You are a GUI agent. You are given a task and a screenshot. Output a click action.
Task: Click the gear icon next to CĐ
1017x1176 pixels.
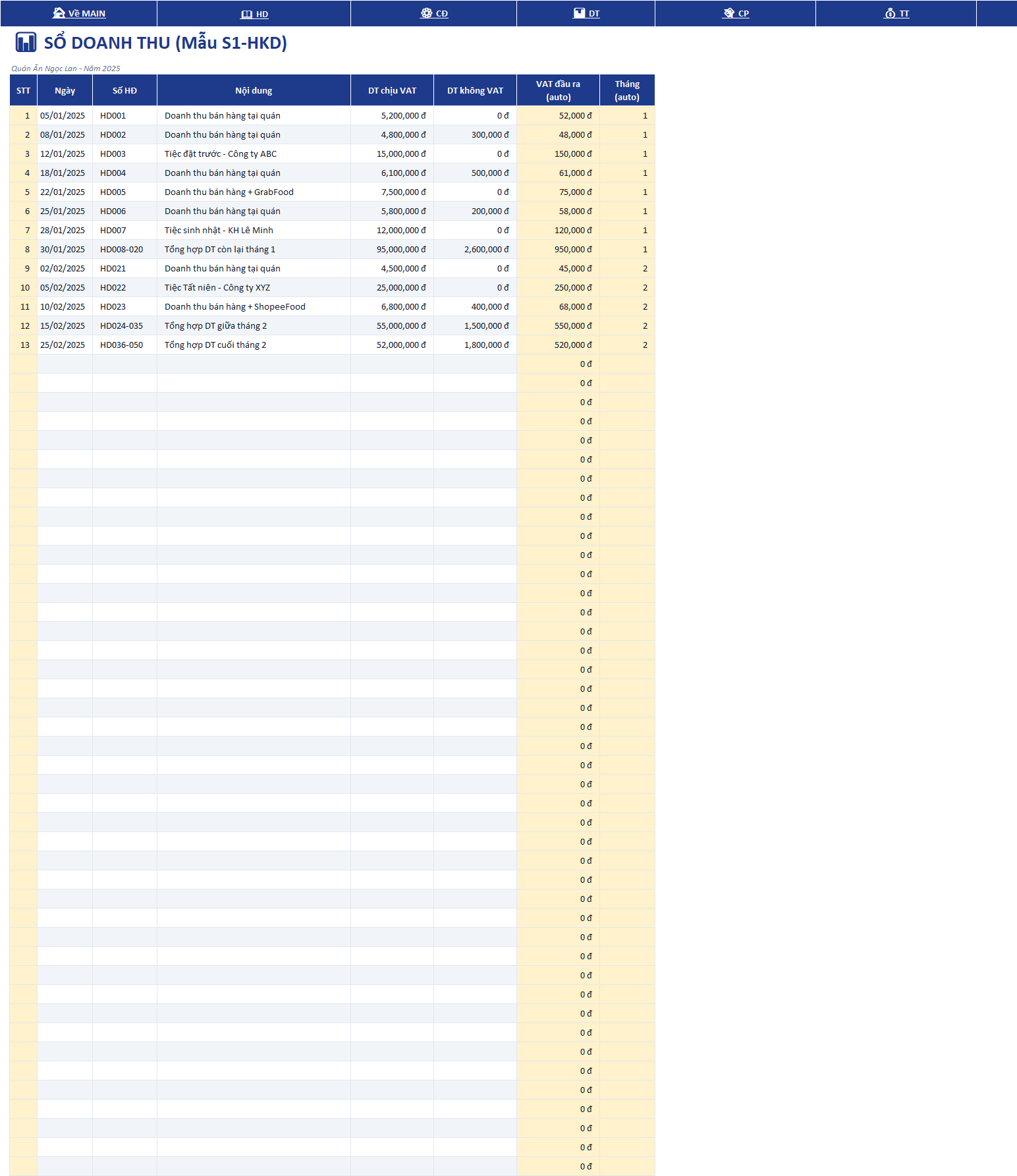click(x=427, y=13)
